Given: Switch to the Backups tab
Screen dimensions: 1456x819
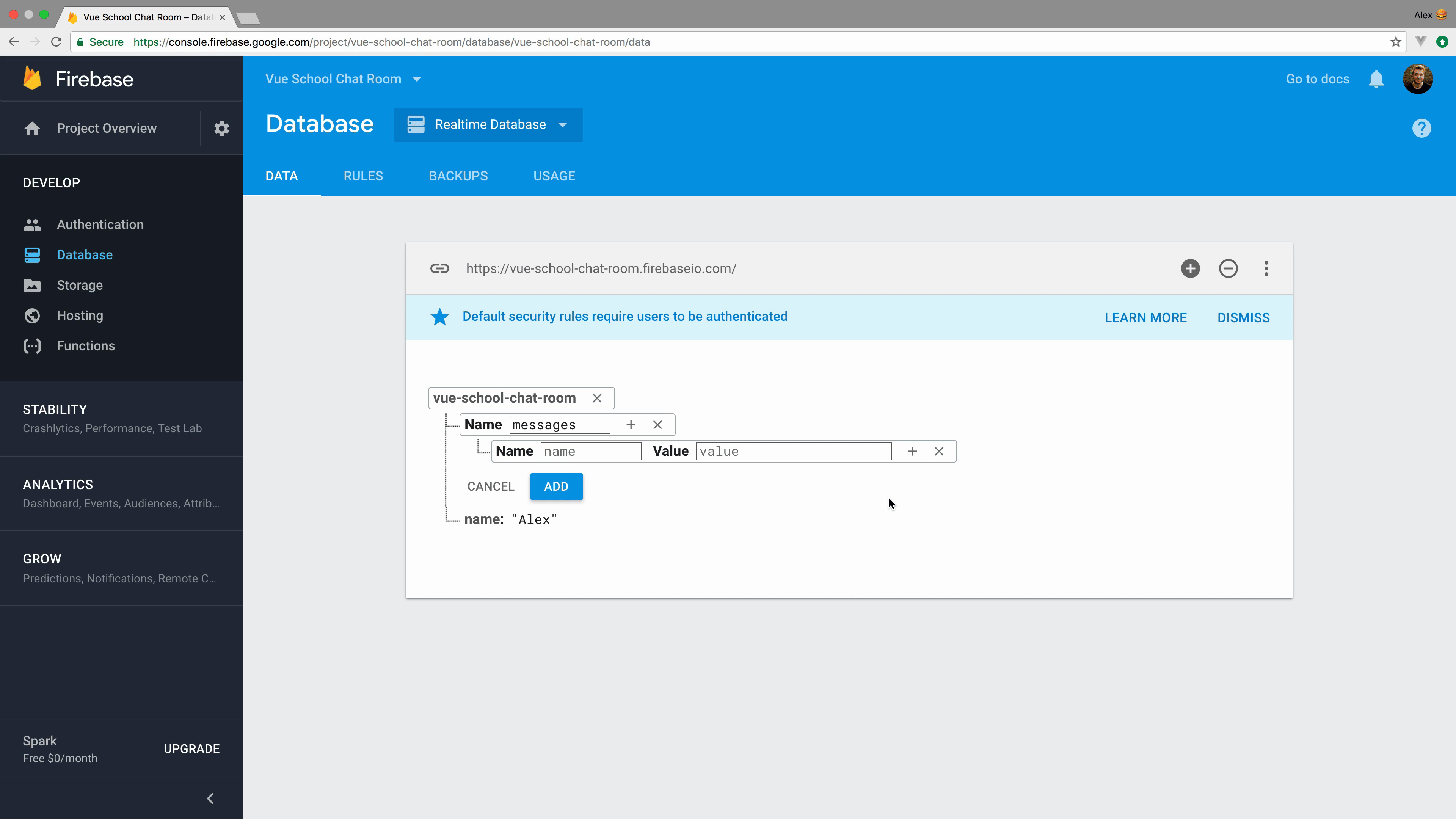Looking at the screenshot, I should click(x=458, y=176).
